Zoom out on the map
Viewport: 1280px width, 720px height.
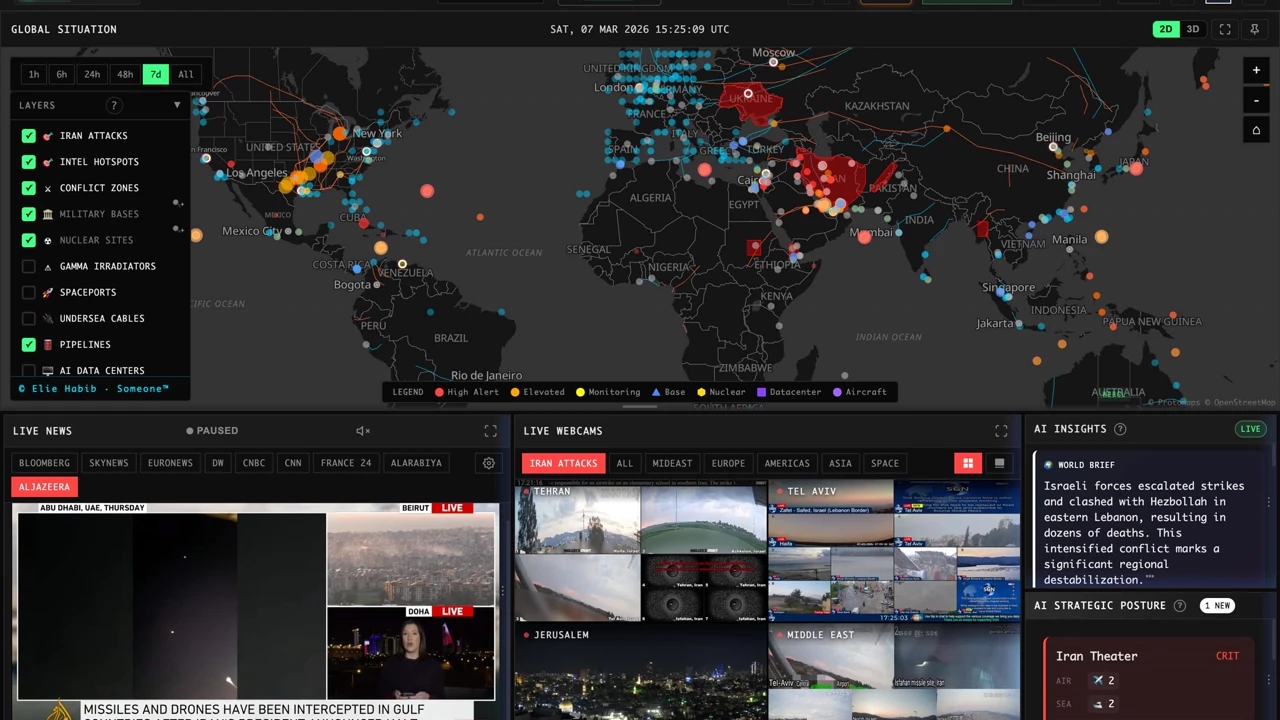point(1256,100)
